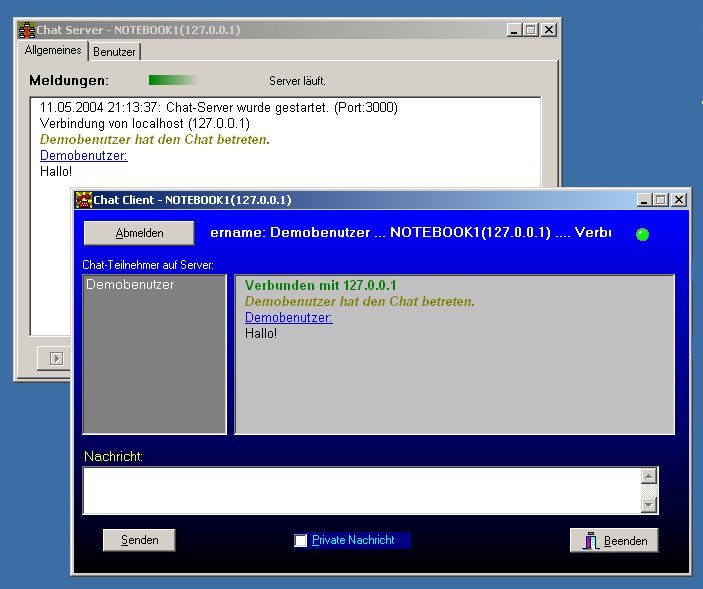Click the green connection status indicator
The image size is (703, 589).
pyautogui.click(x=642, y=234)
